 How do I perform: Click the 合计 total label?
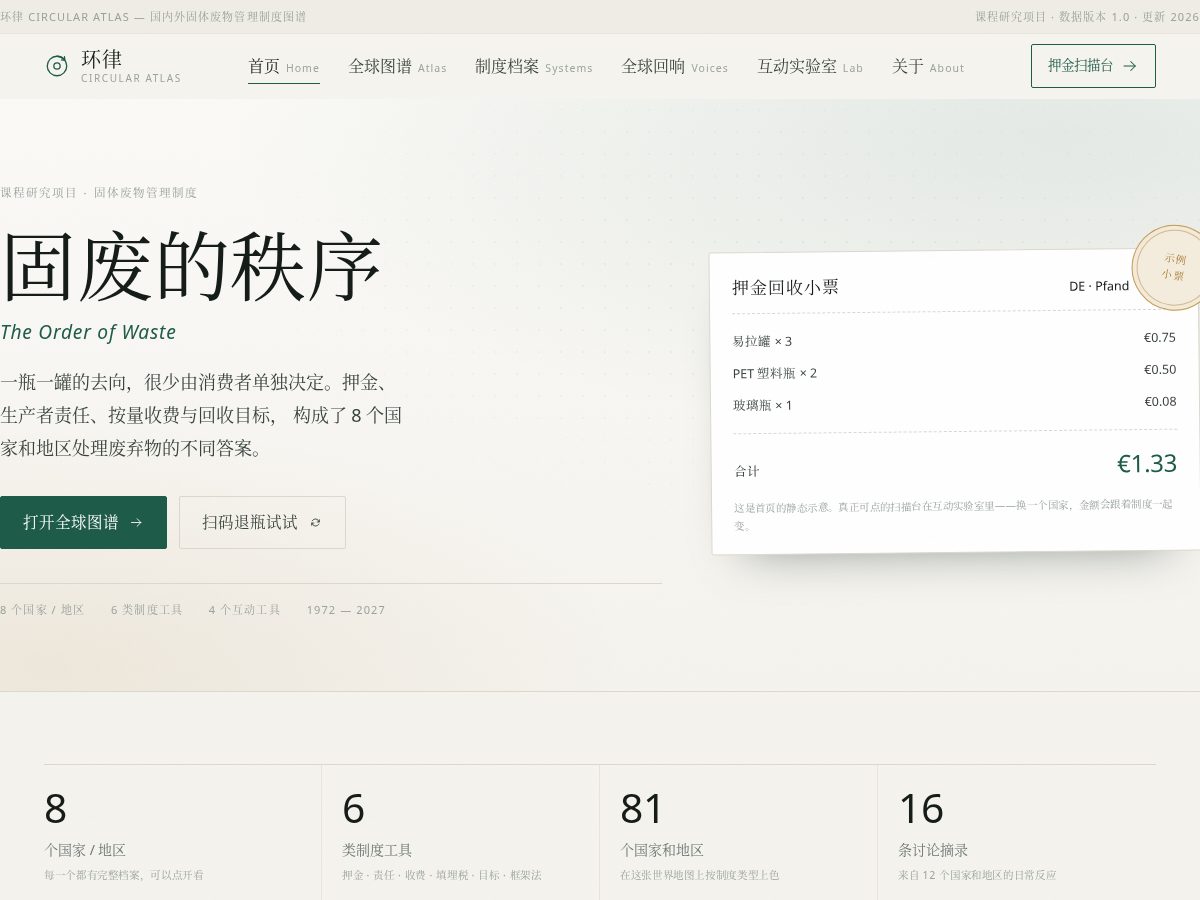(747, 471)
